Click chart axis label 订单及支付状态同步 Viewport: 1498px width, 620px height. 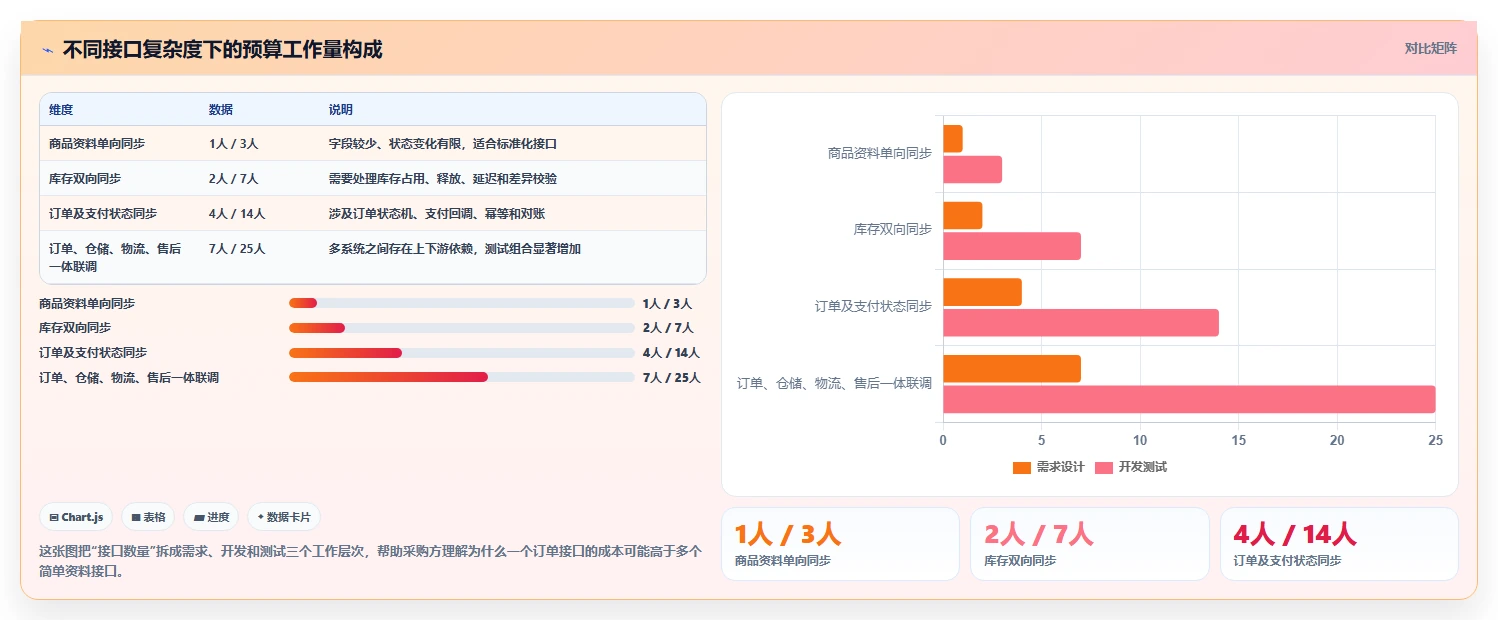(873, 307)
